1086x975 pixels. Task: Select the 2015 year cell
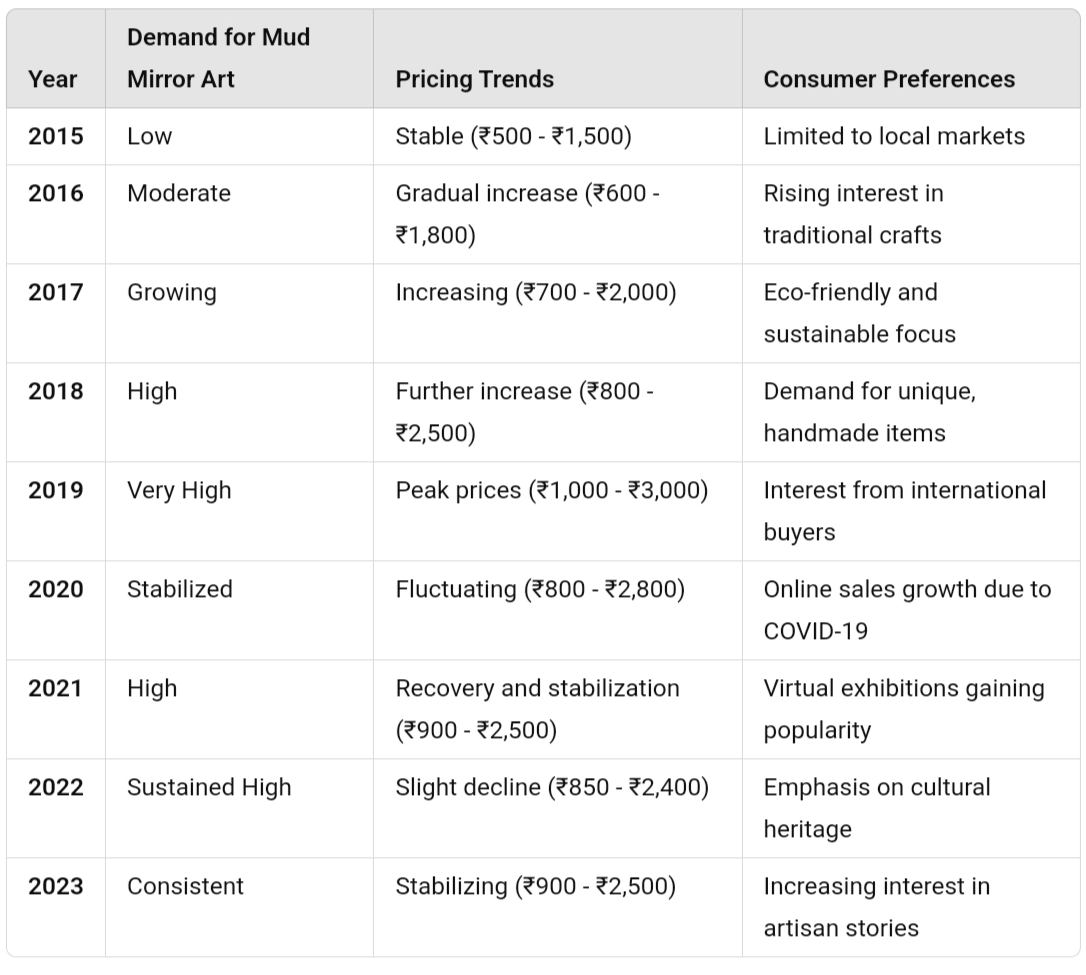[55, 136]
